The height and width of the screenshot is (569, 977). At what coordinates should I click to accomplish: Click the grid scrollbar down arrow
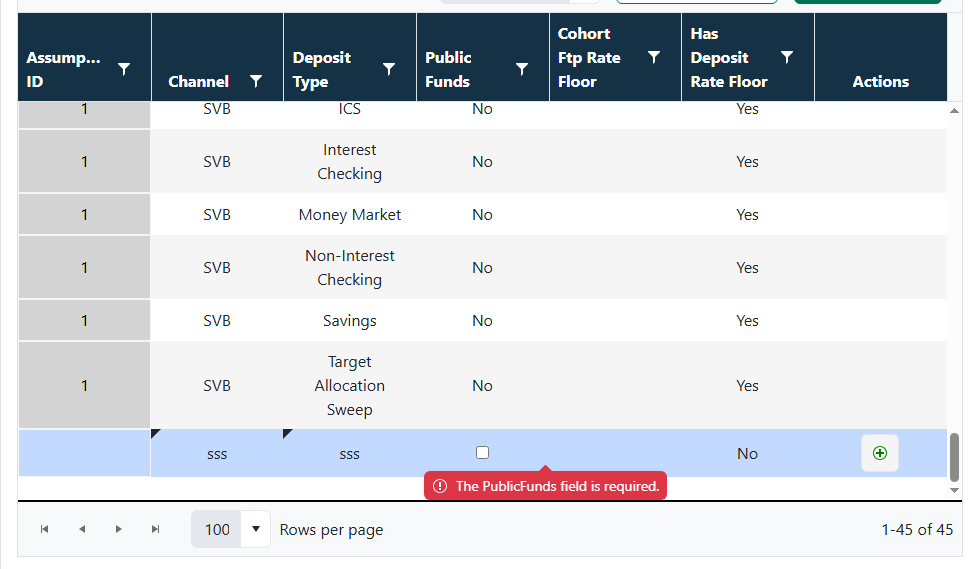(x=954, y=490)
